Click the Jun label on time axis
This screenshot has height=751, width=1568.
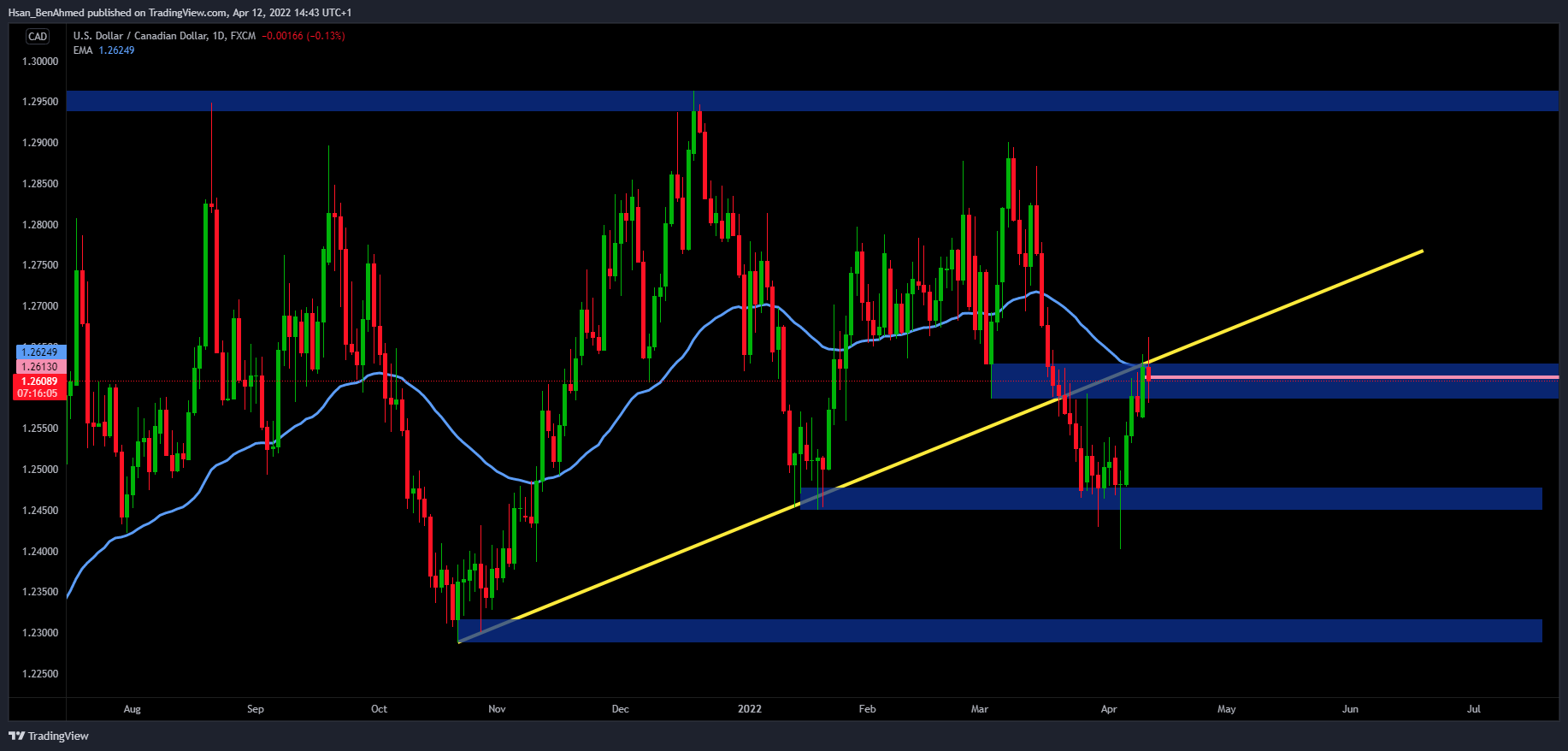click(x=1351, y=709)
